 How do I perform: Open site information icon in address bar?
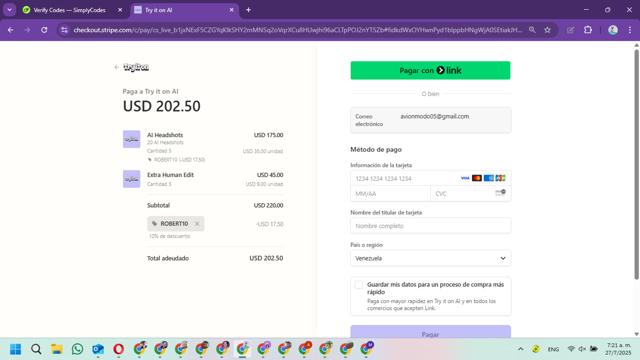[64, 30]
